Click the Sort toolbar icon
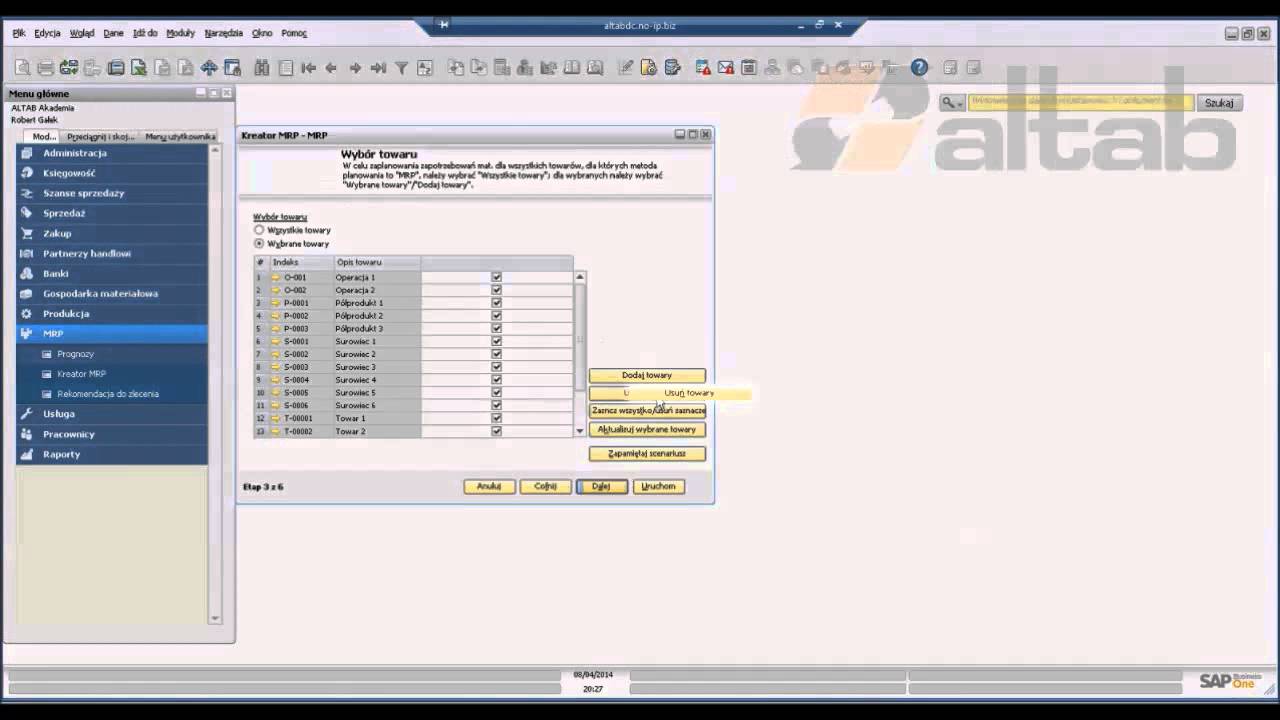Screen dimensions: 1280x720 point(425,68)
